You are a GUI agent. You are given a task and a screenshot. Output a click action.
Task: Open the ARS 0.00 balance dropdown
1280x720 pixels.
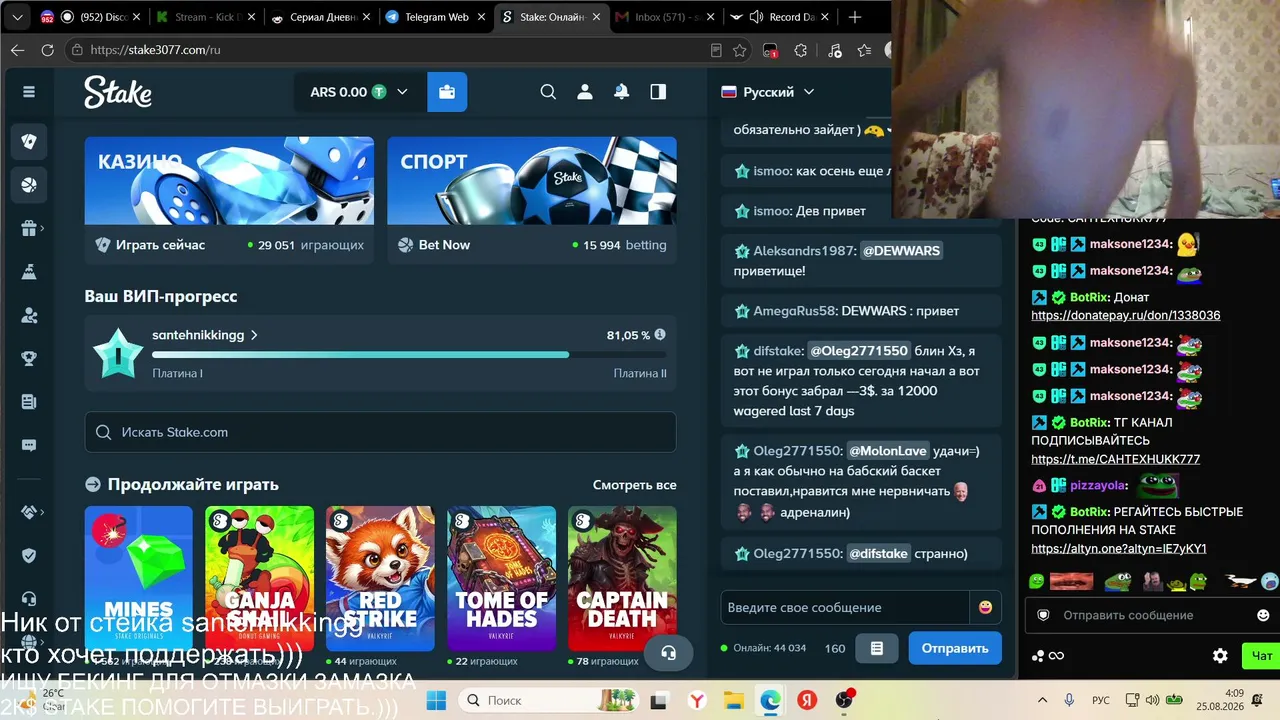(x=358, y=92)
